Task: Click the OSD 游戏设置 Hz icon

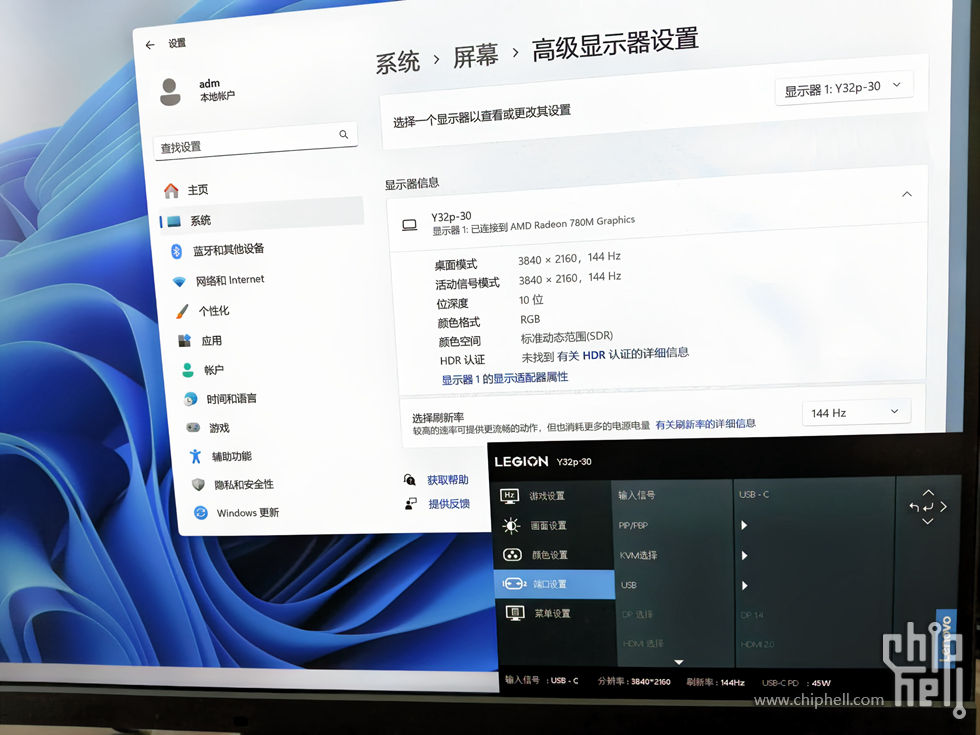Action: (510, 496)
